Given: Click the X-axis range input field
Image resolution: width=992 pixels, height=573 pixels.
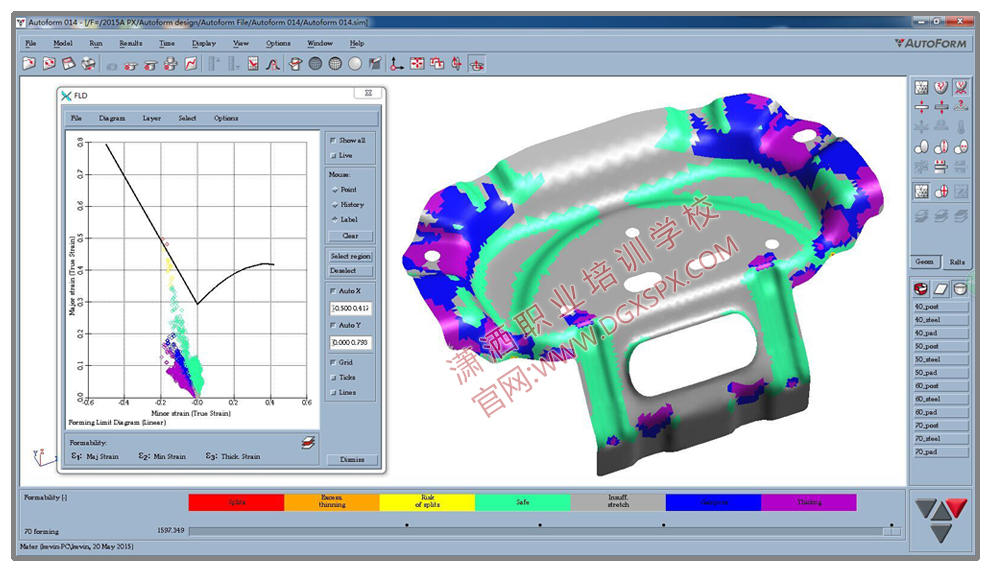Looking at the screenshot, I should point(350,308).
